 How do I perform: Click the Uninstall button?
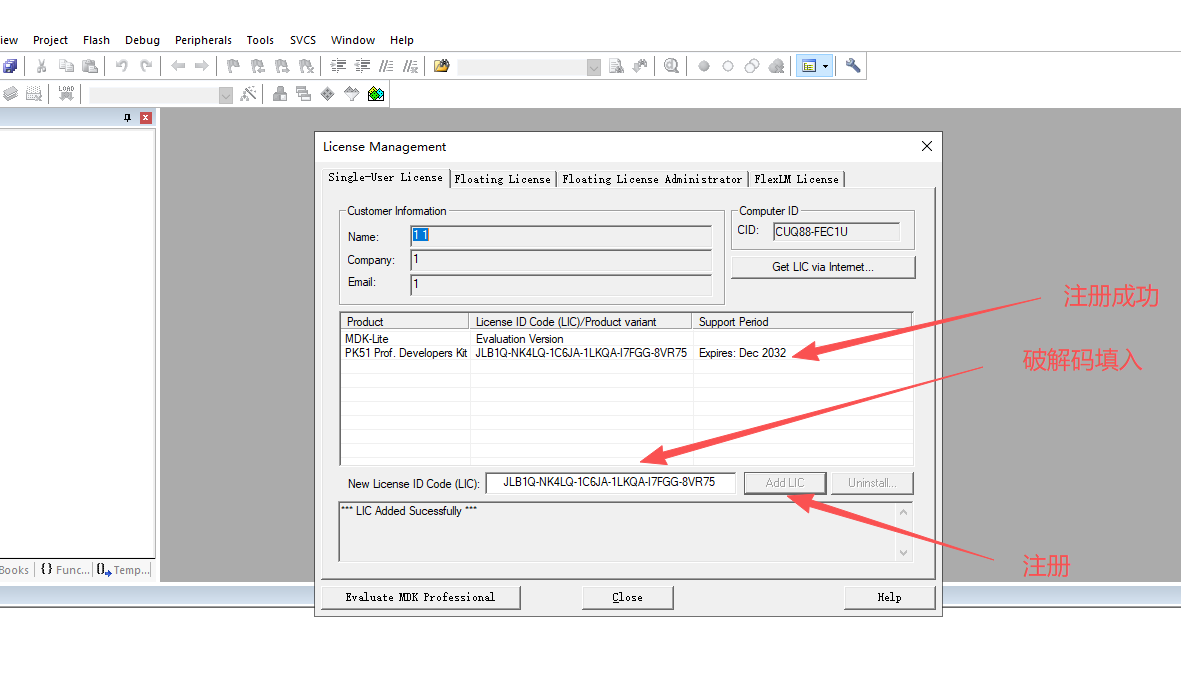click(872, 483)
